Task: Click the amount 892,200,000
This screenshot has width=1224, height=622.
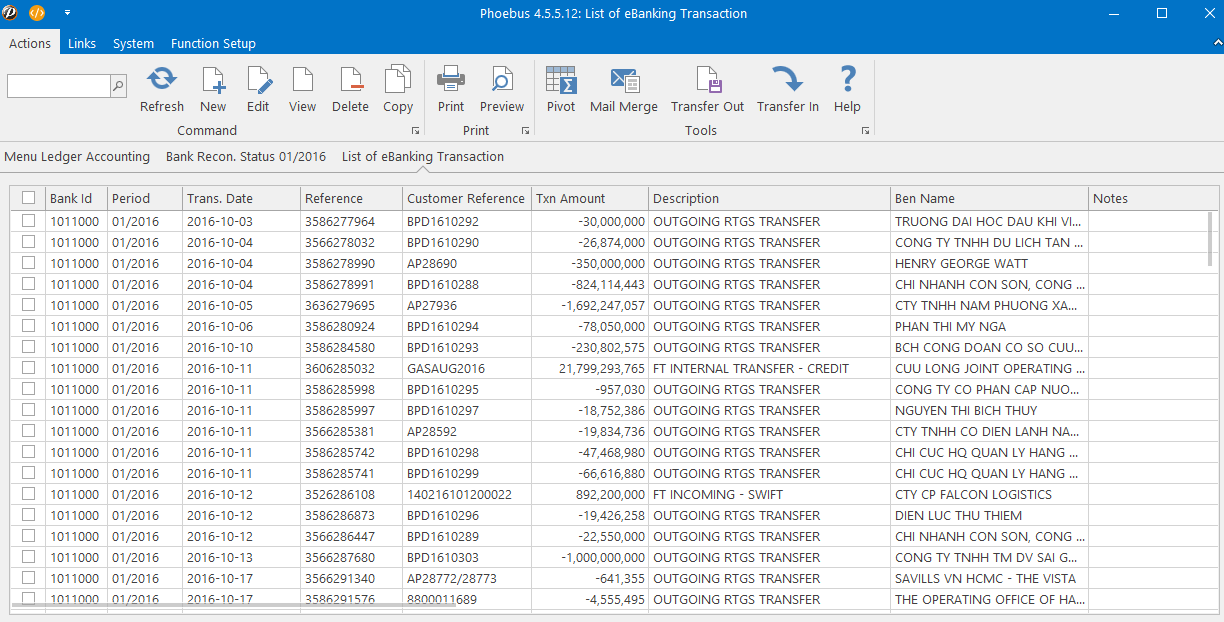Action: tap(590, 494)
